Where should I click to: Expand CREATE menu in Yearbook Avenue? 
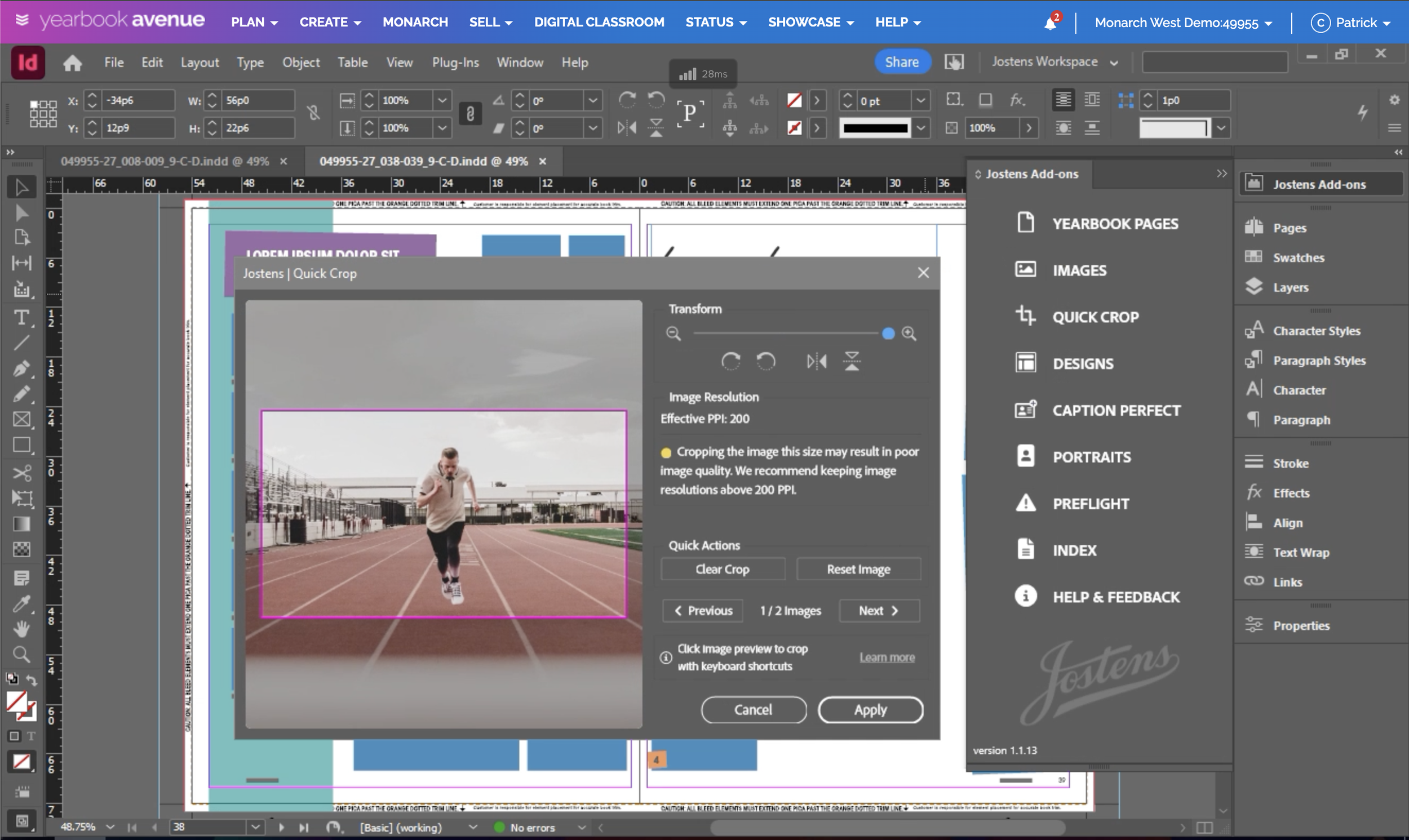click(x=331, y=22)
